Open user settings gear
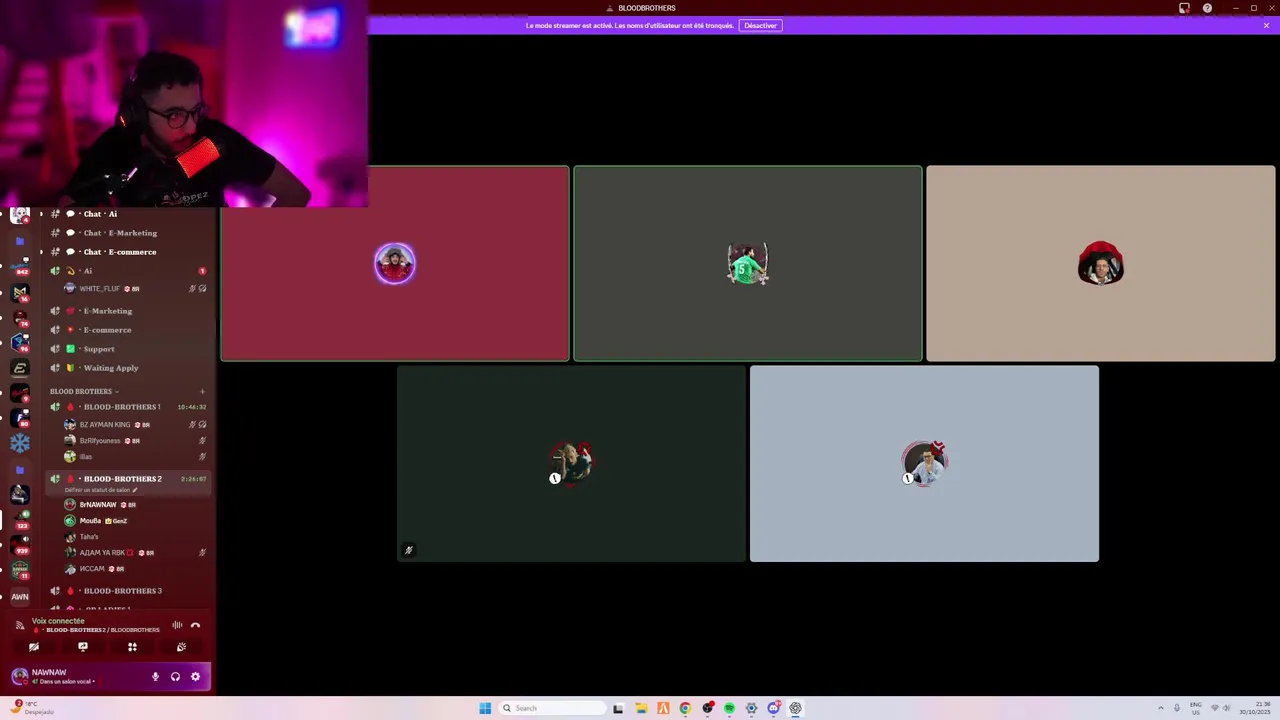The width and height of the screenshot is (1280, 720). click(x=195, y=677)
